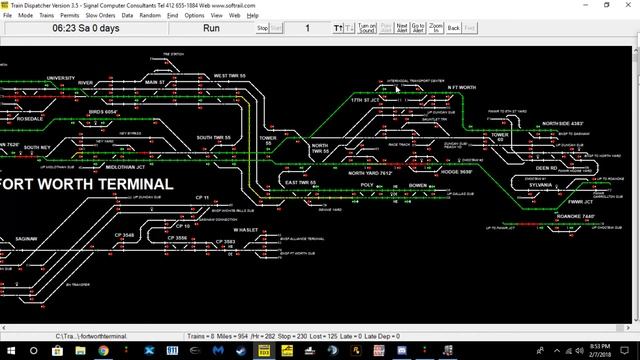Click the Go to Alert button
Viewport: 640px width, 360px height.
click(418, 28)
